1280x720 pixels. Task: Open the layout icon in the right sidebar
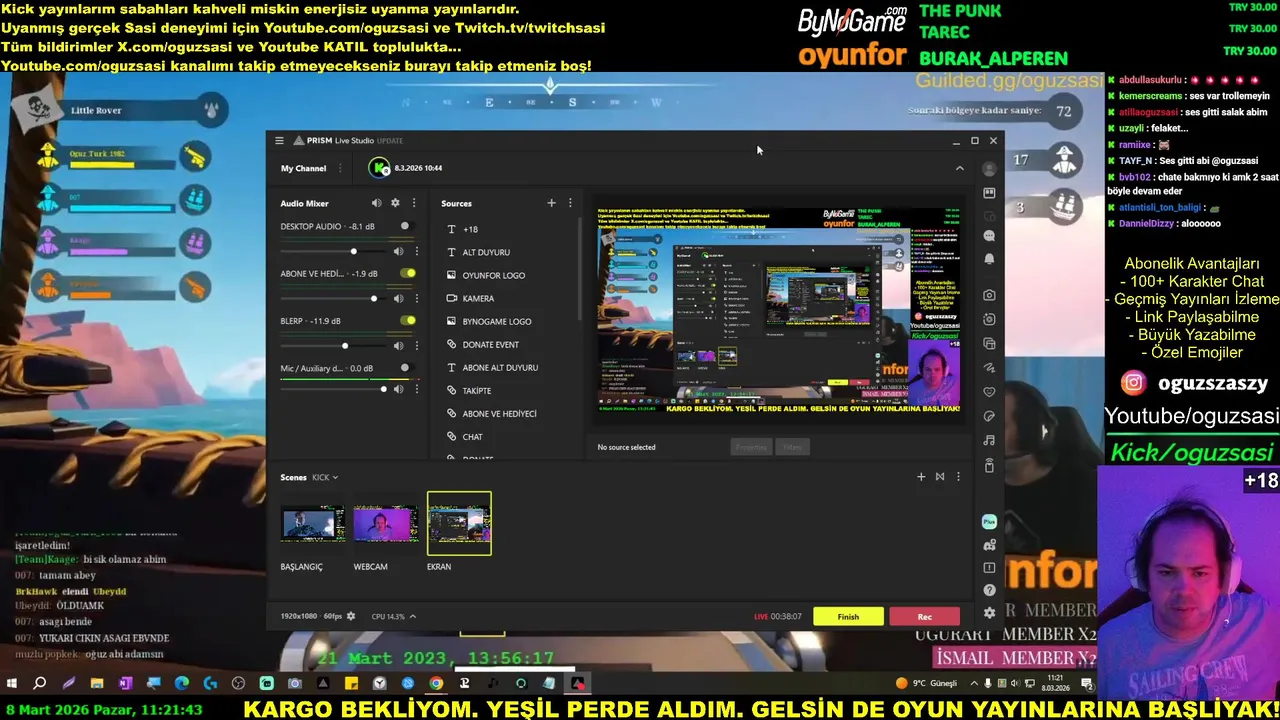click(x=989, y=193)
